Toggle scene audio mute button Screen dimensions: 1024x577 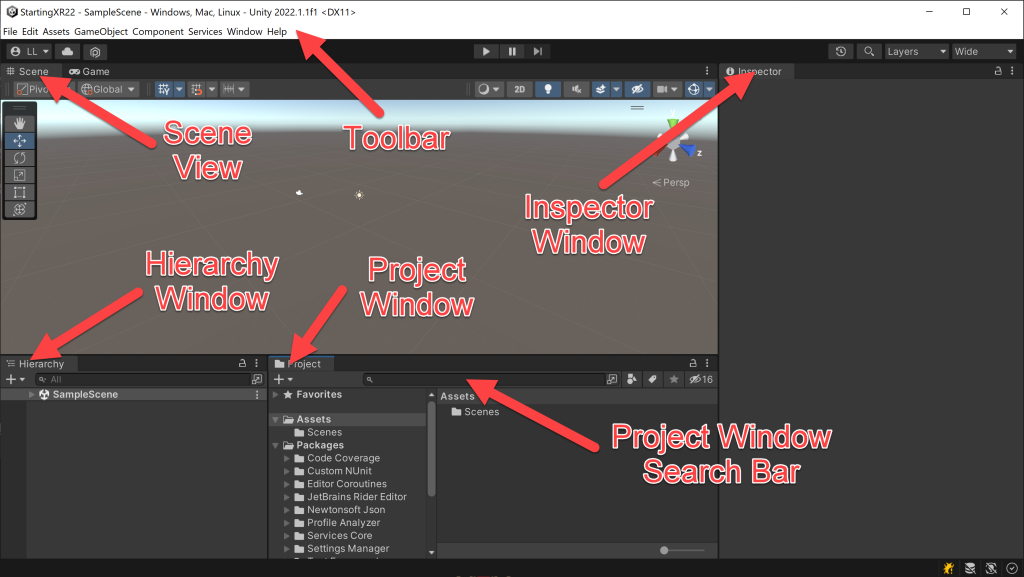coord(576,89)
